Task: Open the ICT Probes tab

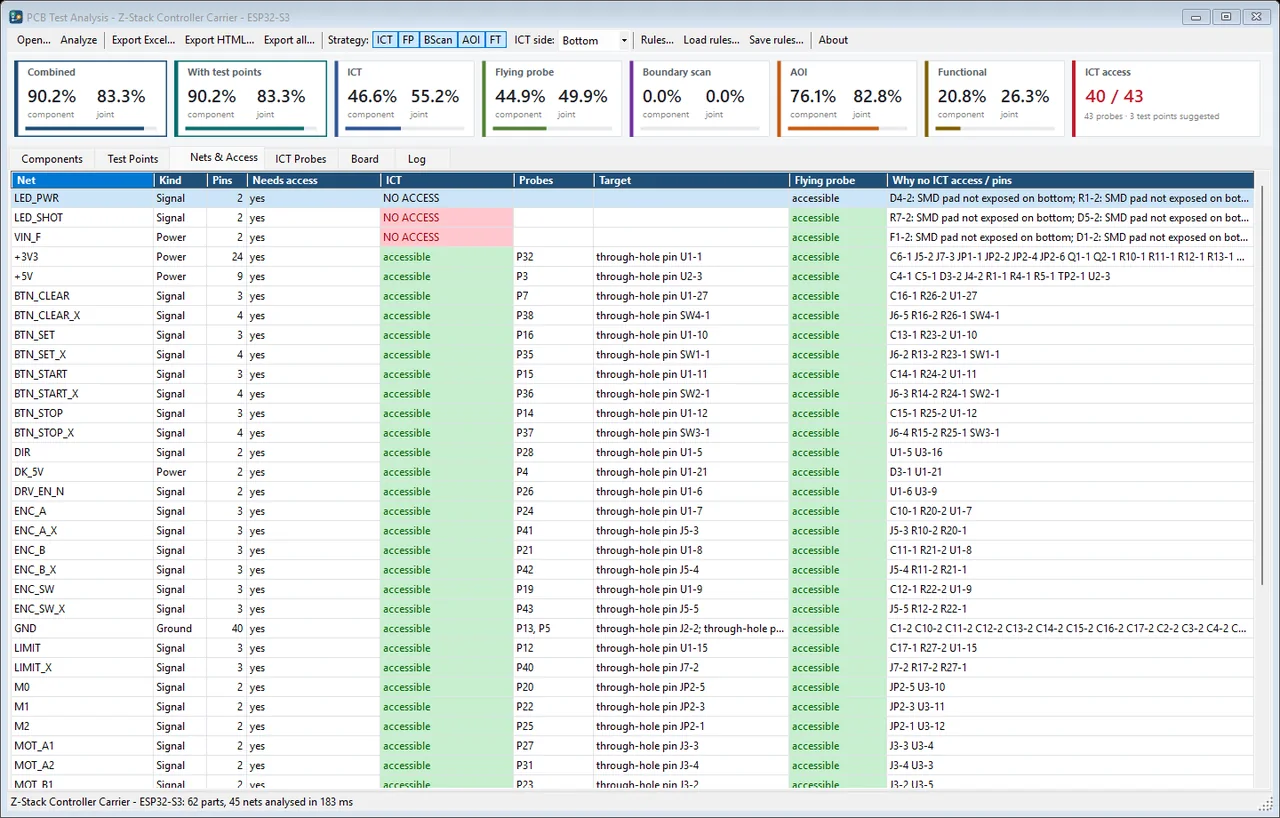Action: 301,159
